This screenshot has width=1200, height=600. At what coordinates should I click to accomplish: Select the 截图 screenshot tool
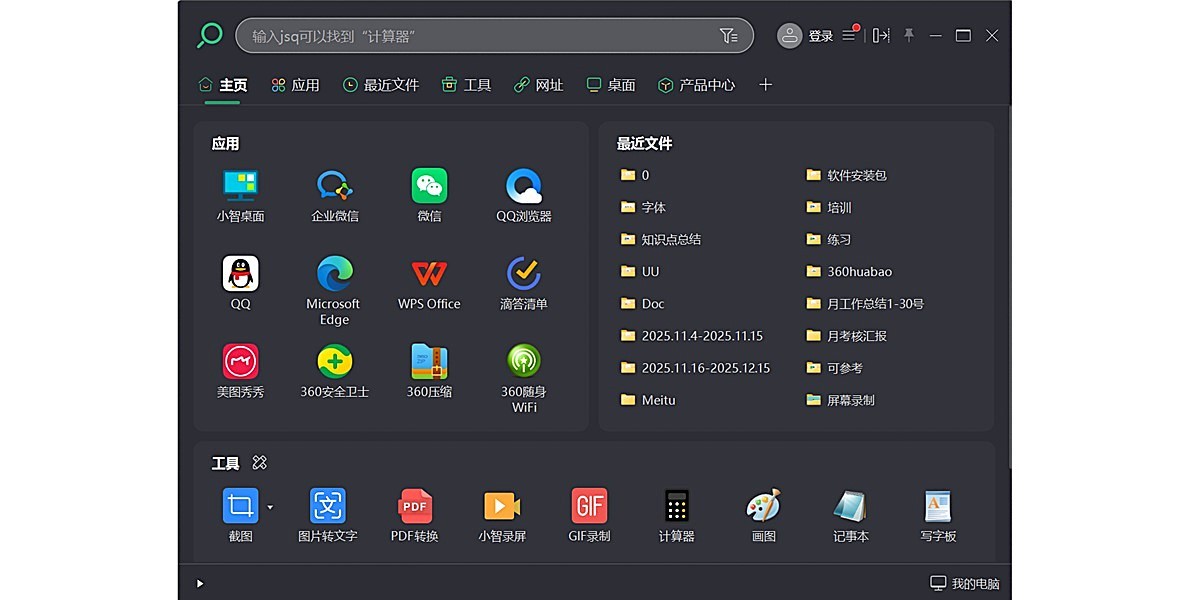[x=239, y=507]
